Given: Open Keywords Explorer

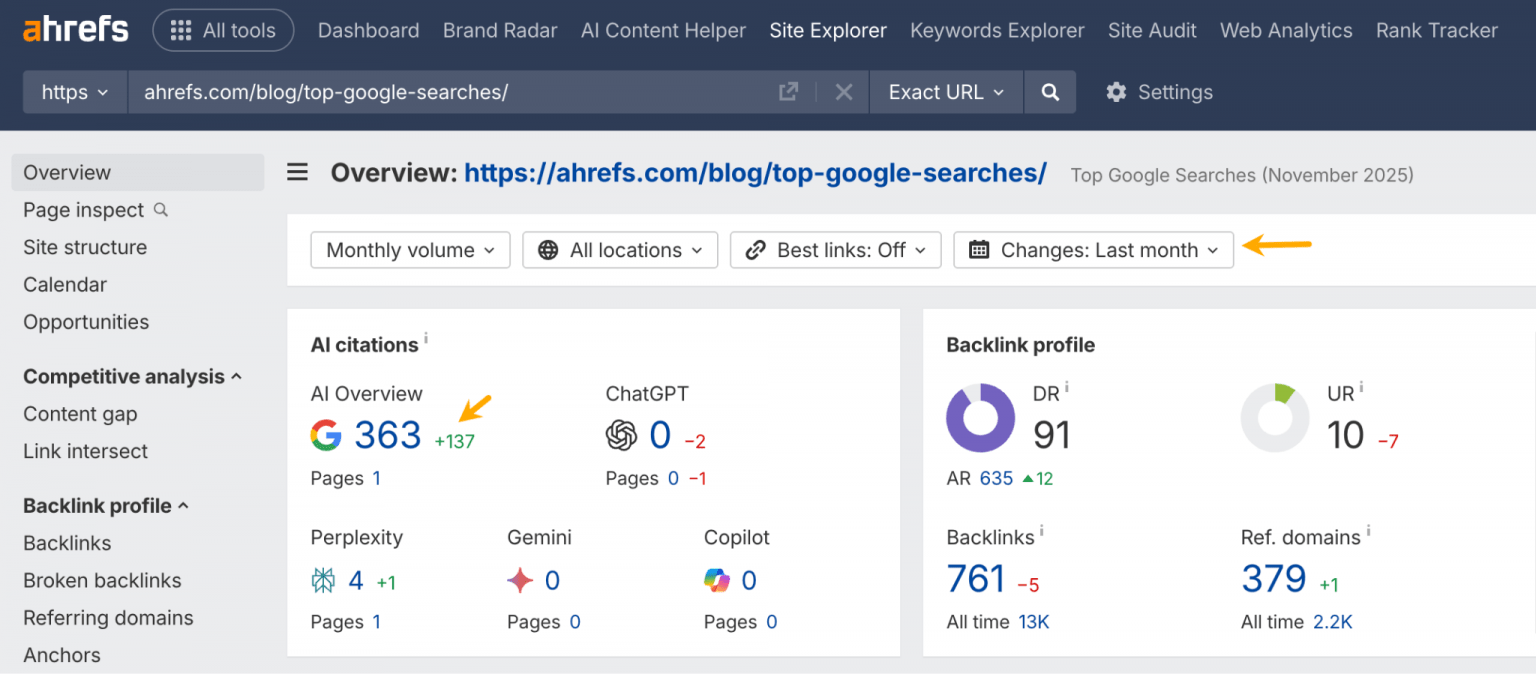Looking at the screenshot, I should coord(997,31).
